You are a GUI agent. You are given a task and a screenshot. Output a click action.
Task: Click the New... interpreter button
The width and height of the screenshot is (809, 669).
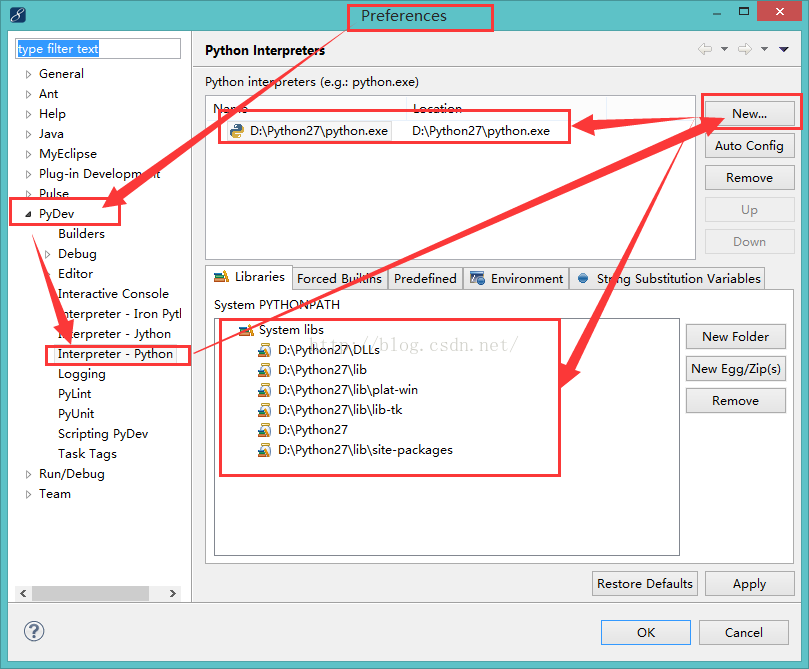coord(750,113)
